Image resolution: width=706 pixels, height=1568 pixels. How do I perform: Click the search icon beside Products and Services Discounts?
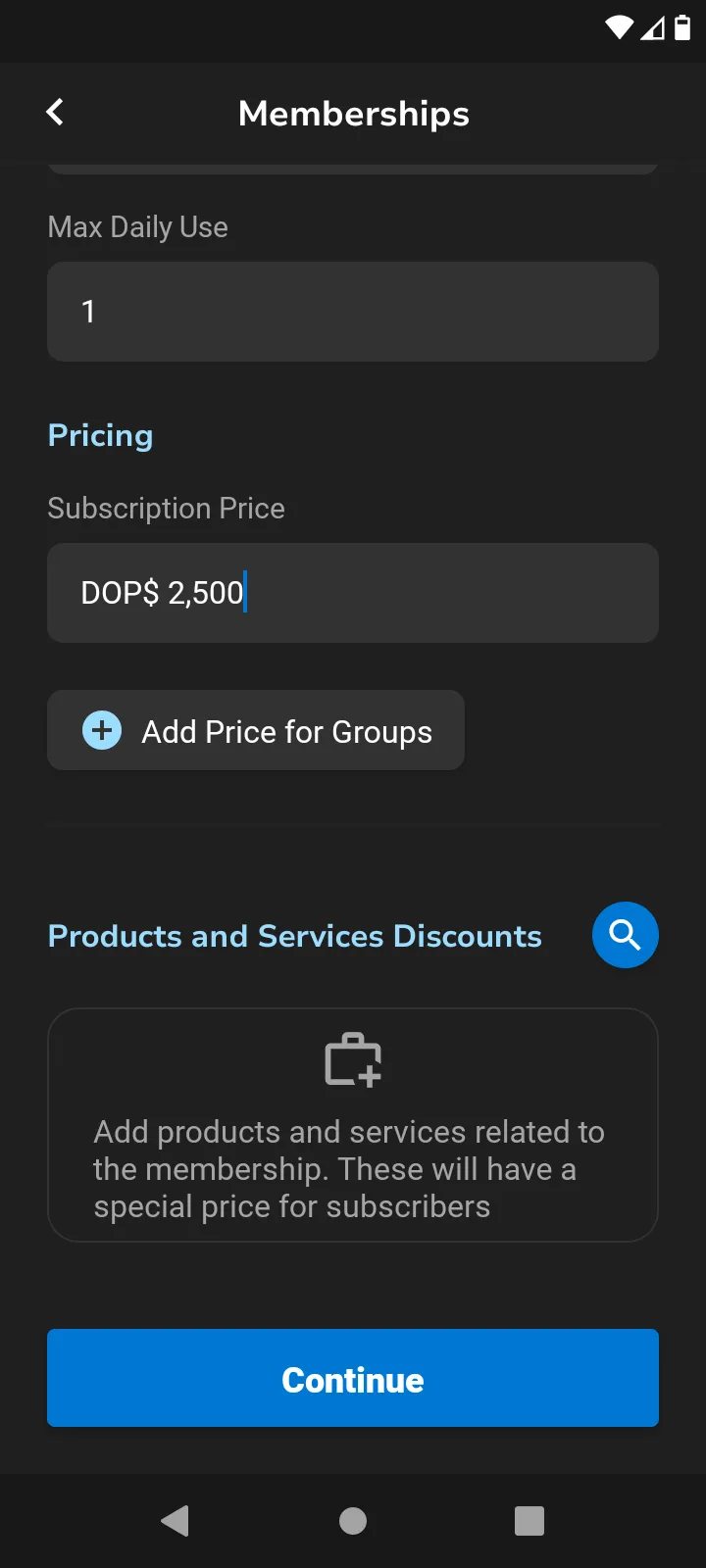pyautogui.click(x=625, y=935)
